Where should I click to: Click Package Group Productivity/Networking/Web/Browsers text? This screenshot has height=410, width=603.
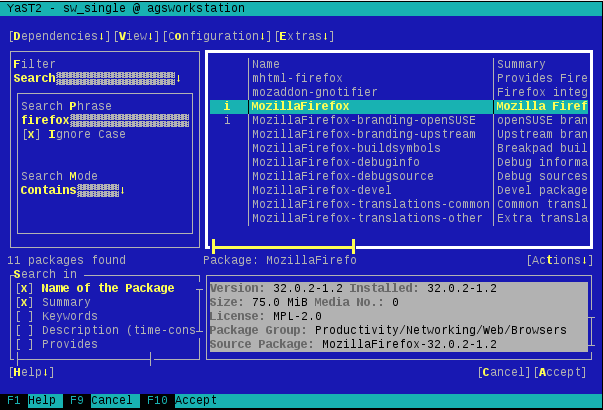(388, 330)
